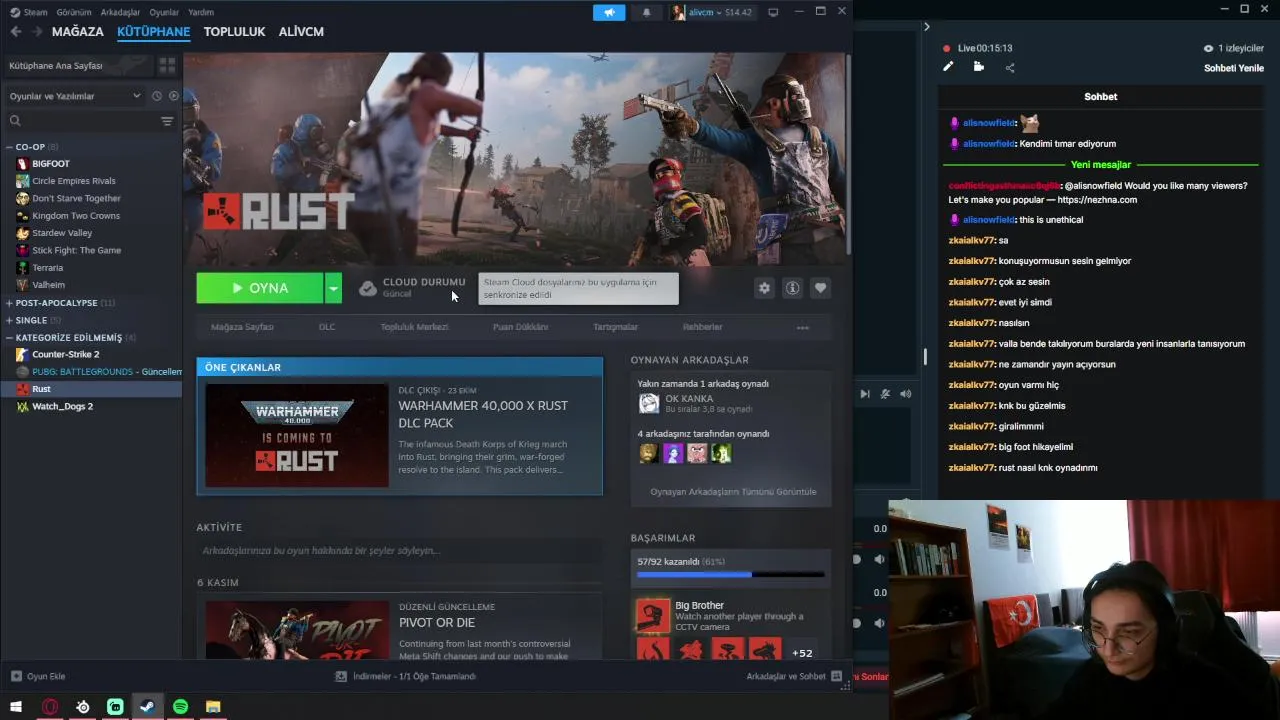Click the stream edit pencil icon
This screenshot has height=720, width=1280.
(948, 67)
